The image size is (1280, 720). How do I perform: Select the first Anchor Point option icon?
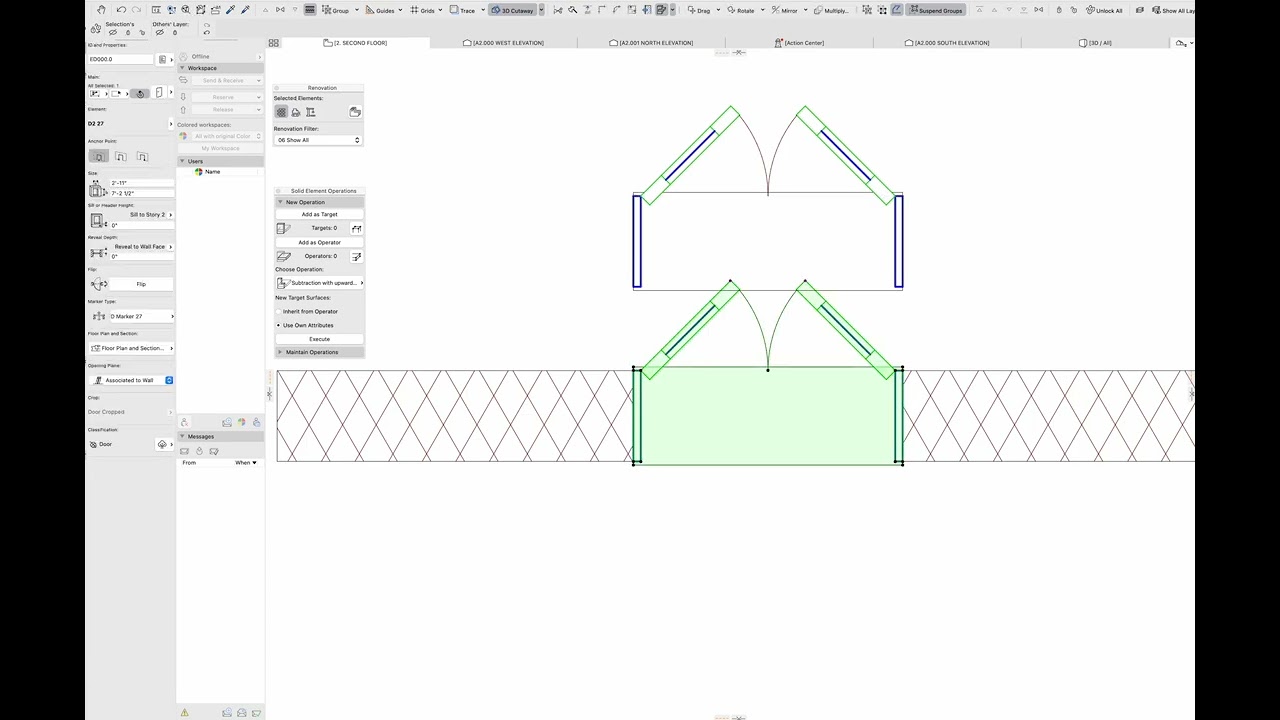coord(98,156)
